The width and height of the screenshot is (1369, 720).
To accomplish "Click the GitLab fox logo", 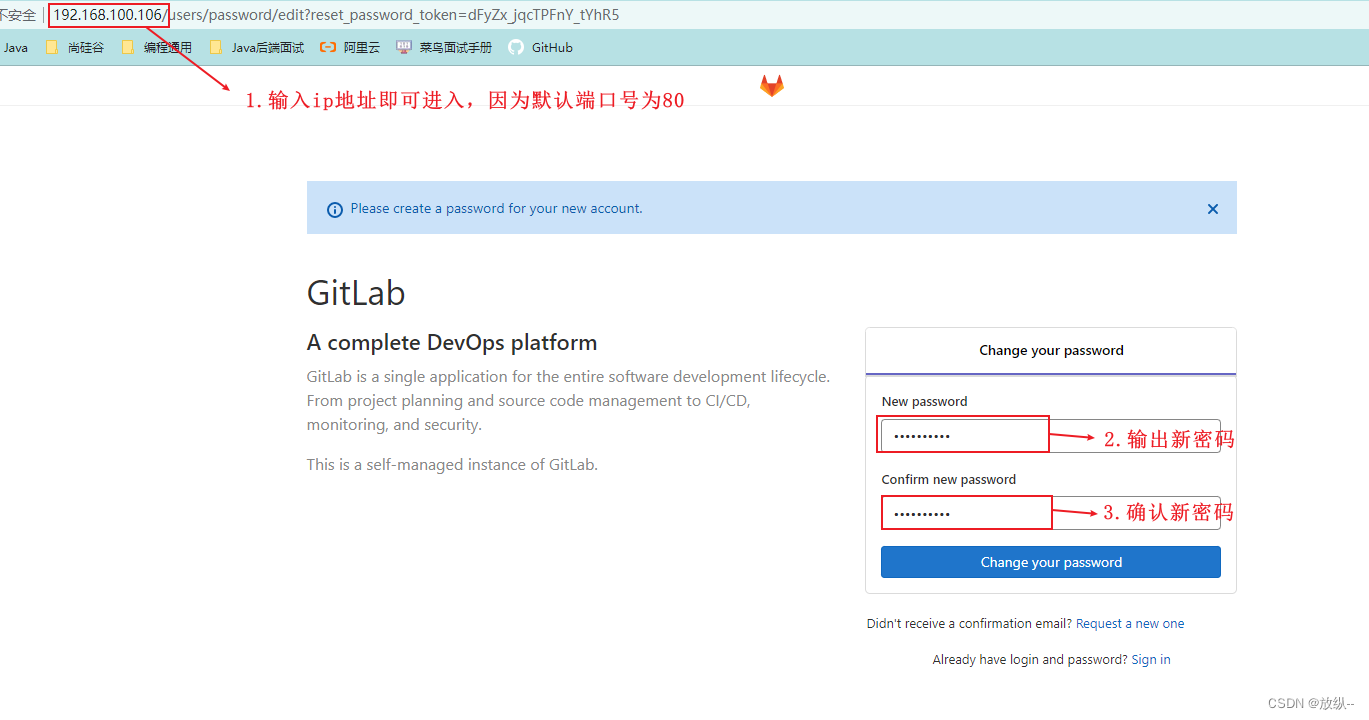I will point(772,86).
